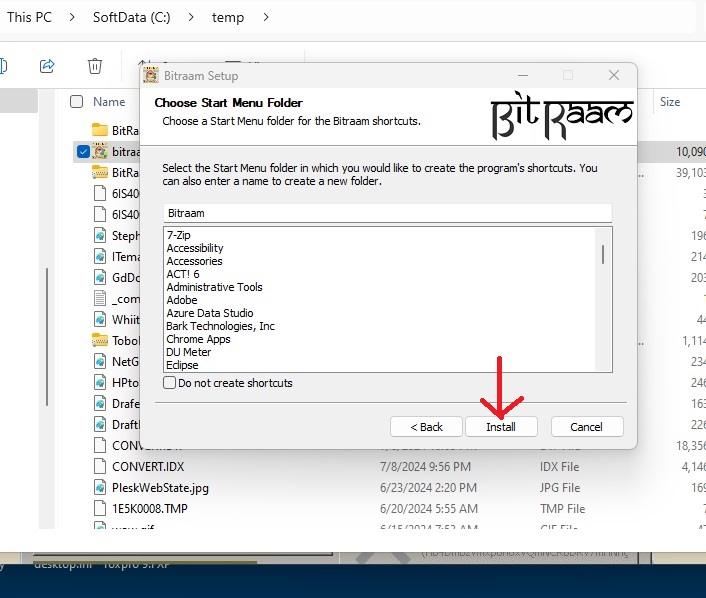Screen dimensions: 706x598
Task: Select Bark Technologies, Inc folder entry
Action: coord(220,326)
